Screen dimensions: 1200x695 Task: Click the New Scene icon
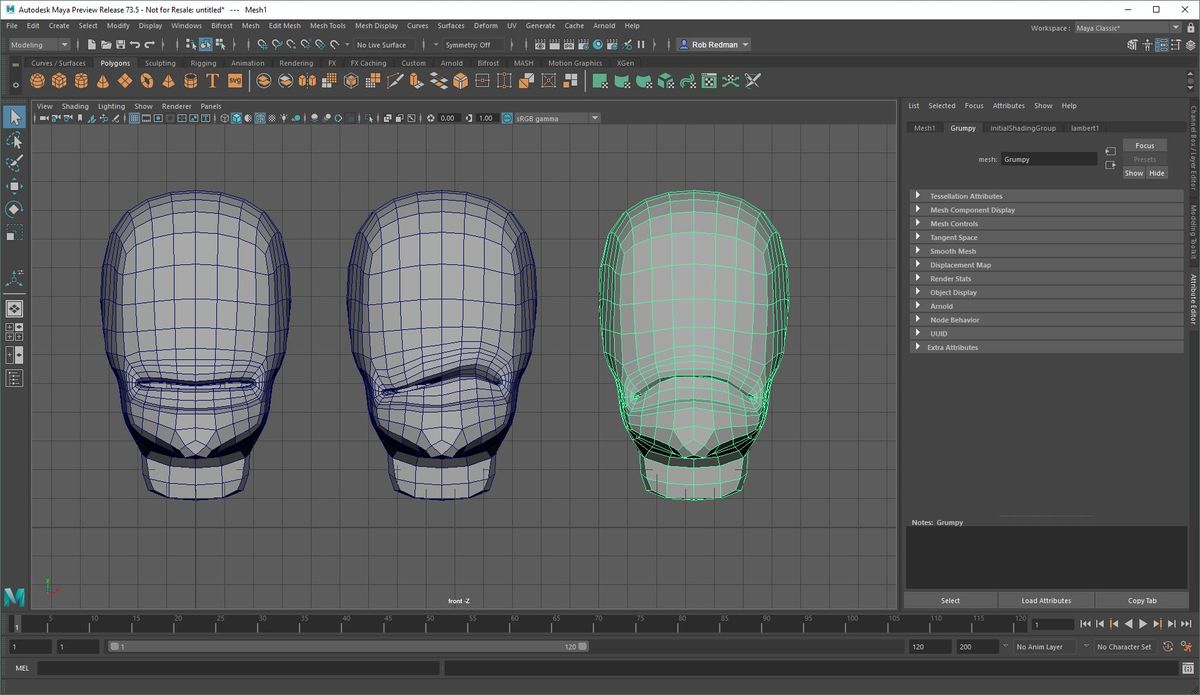point(92,44)
